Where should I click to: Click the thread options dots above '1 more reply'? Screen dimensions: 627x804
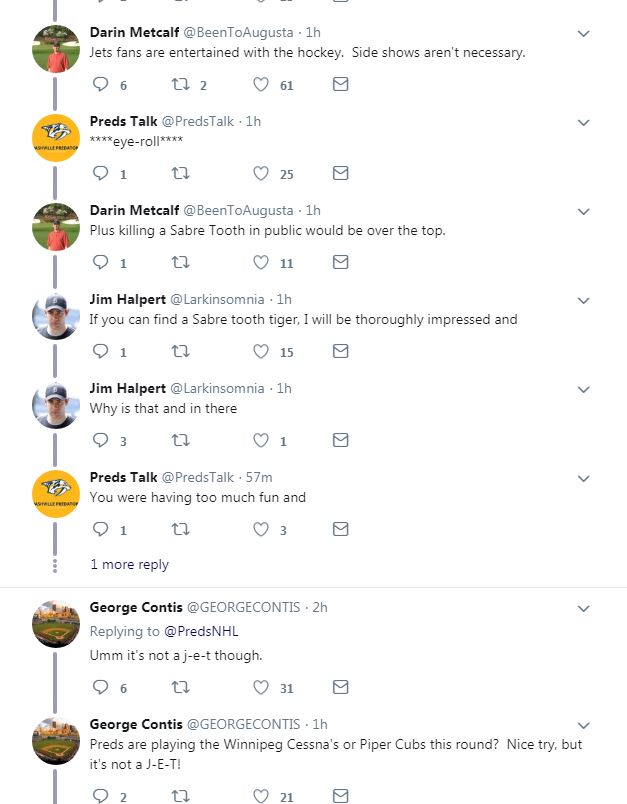pos(56,565)
